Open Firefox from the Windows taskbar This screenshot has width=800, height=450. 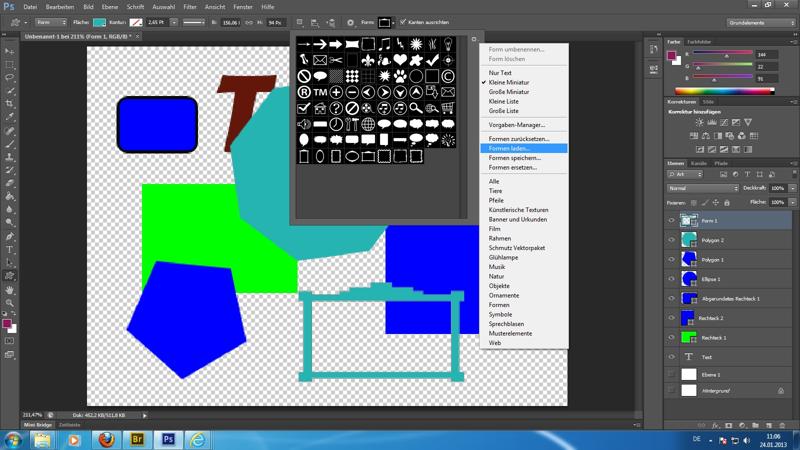tap(105, 440)
